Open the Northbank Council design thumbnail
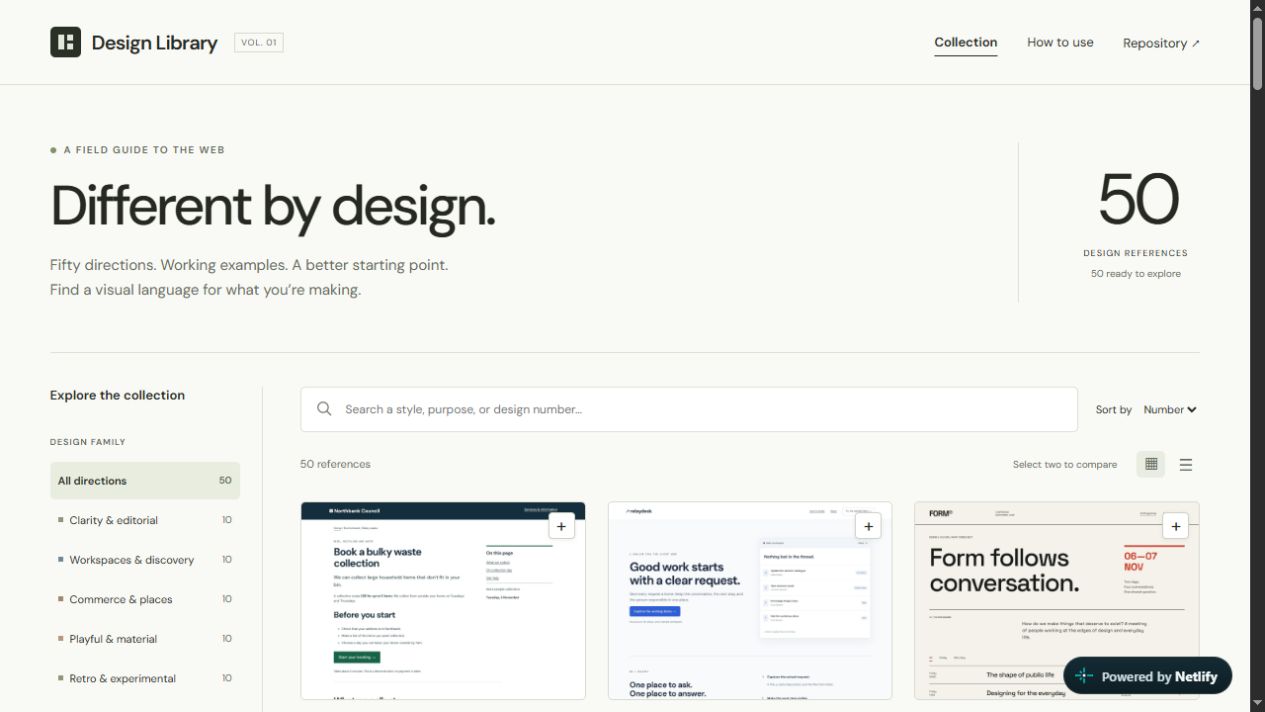The image size is (1265, 712). [443, 601]
